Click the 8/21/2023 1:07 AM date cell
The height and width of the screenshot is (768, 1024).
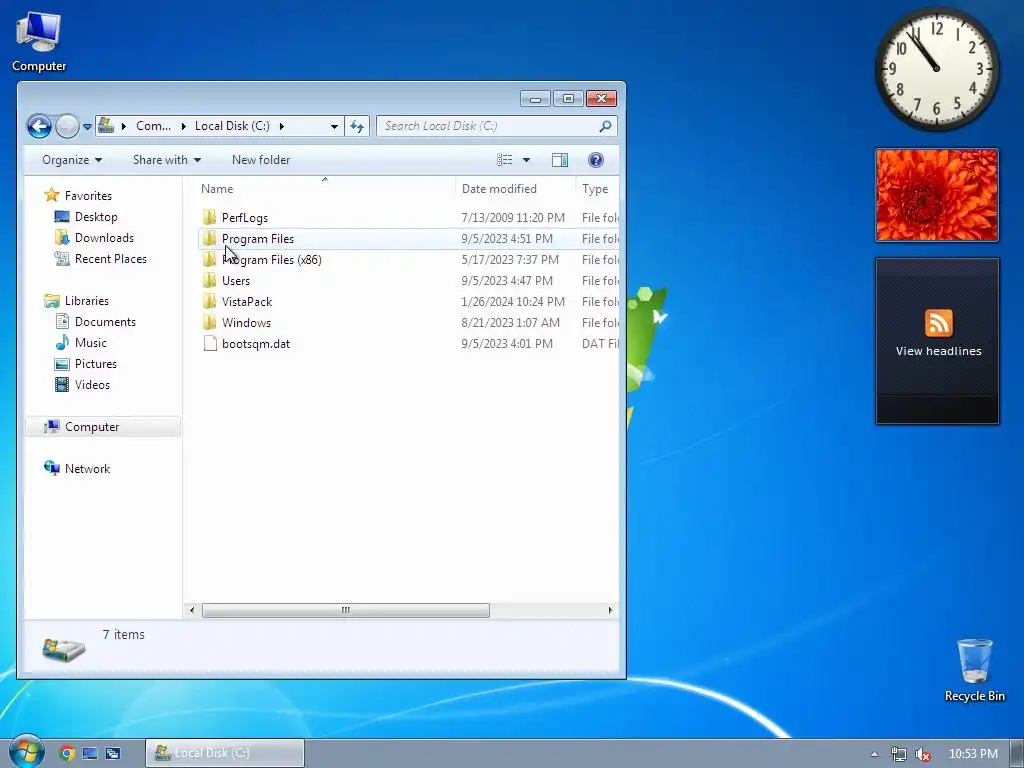tap(510, 323)
